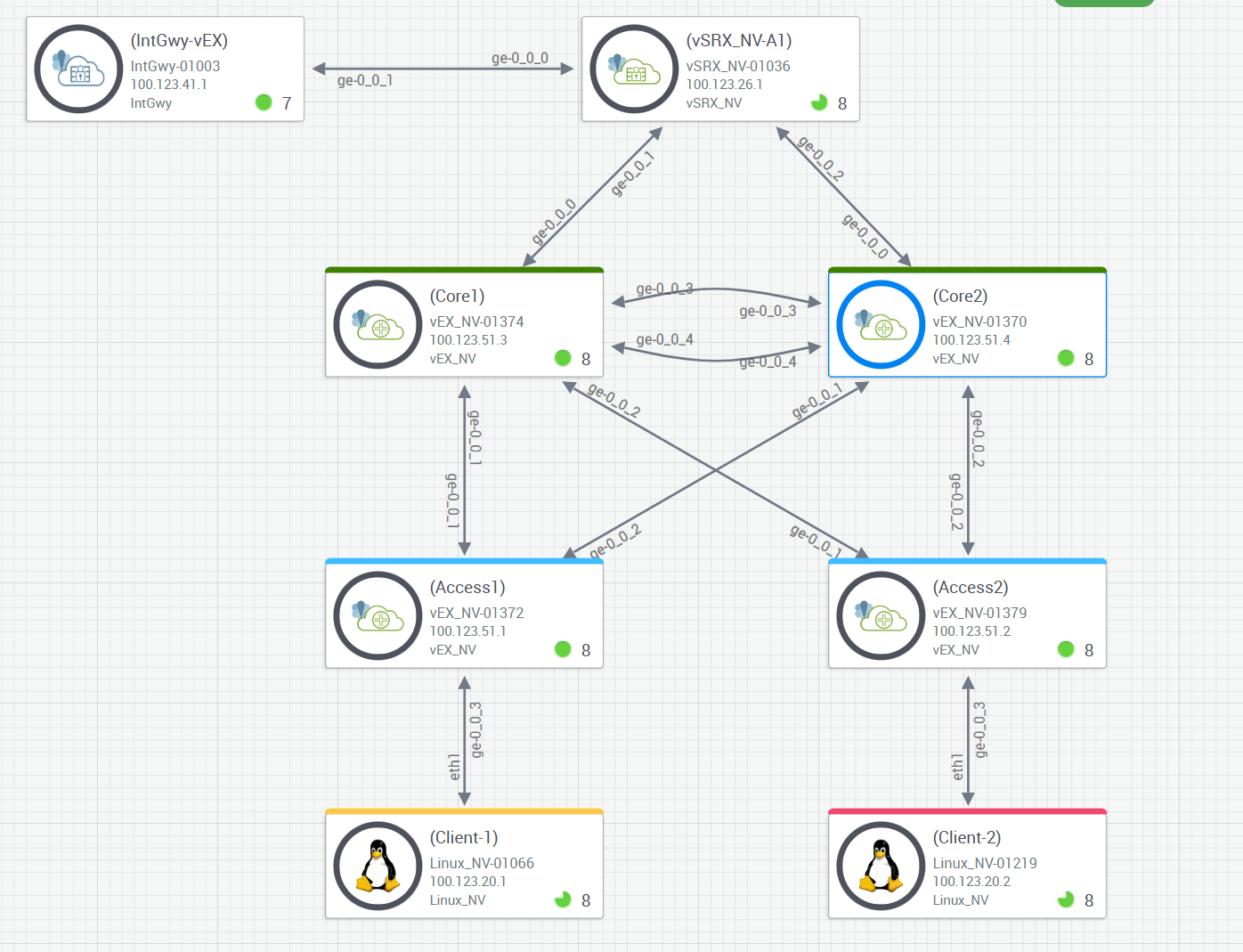Select the blue-highlighted Core2 device icon
The height and width of the screenshot is (952, 1243).
coord(881,325)
